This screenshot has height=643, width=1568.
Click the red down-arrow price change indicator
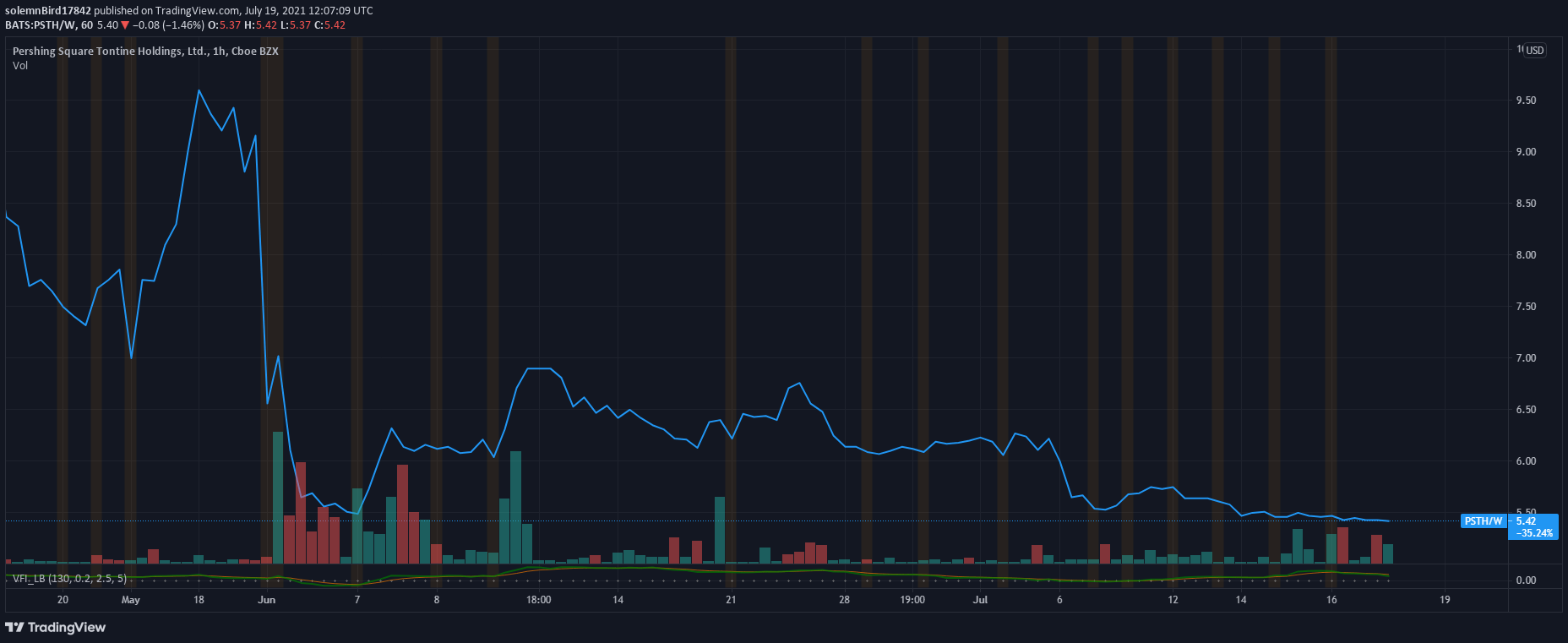tap(125, 25)
